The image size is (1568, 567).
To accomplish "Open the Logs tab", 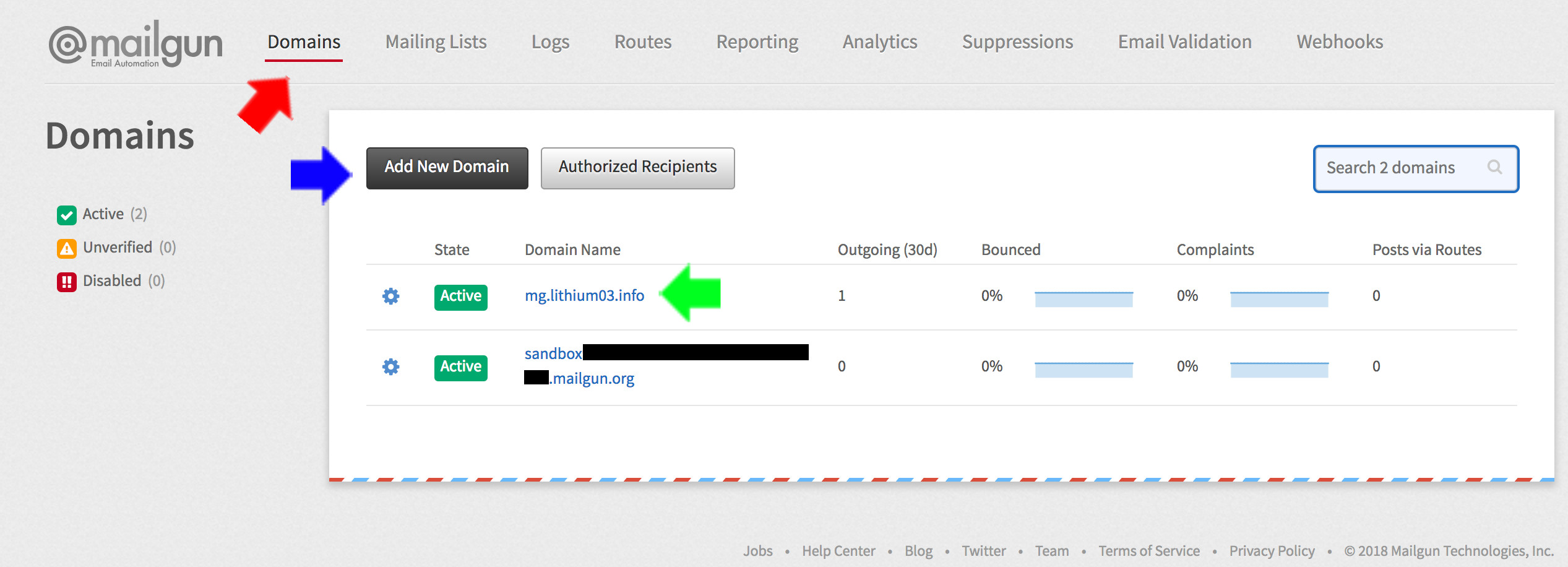I will pyautogui.click(x=550, y=42).
